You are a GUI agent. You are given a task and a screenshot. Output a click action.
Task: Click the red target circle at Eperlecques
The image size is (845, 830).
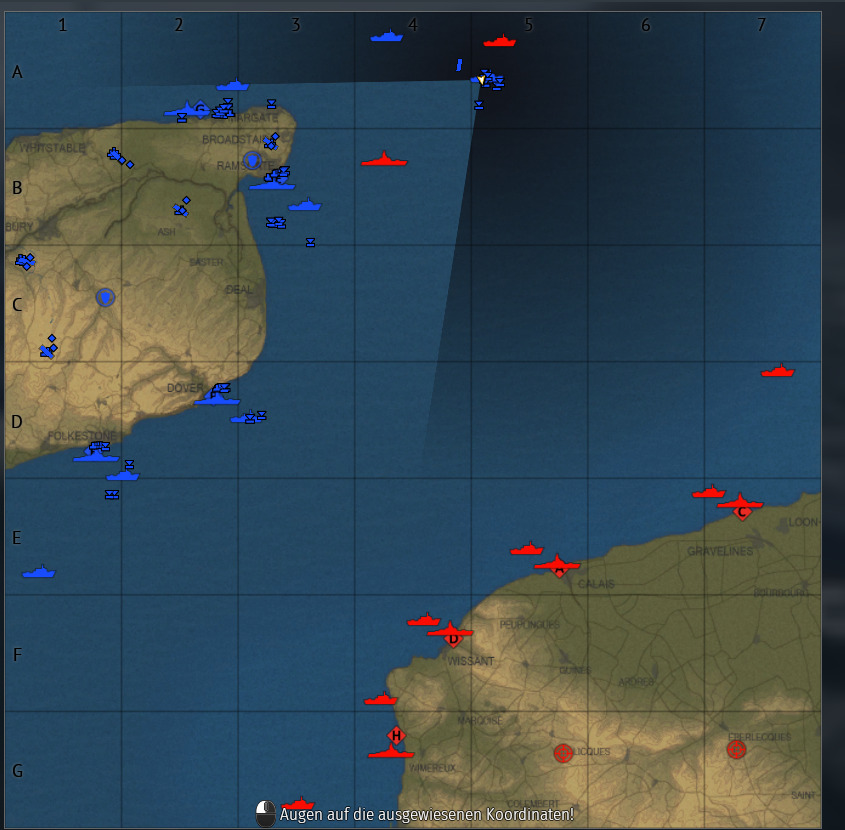(736, 749)
